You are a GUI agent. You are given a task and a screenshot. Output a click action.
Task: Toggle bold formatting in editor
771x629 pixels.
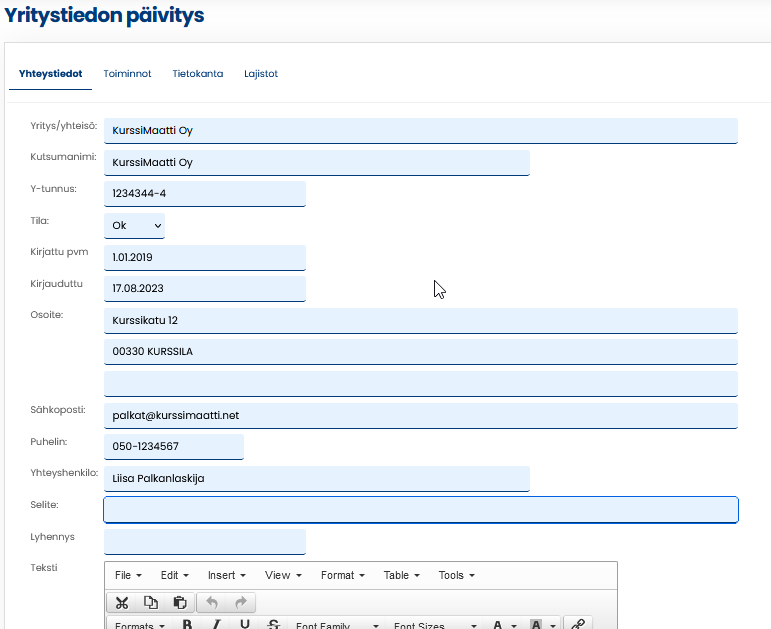187,625
